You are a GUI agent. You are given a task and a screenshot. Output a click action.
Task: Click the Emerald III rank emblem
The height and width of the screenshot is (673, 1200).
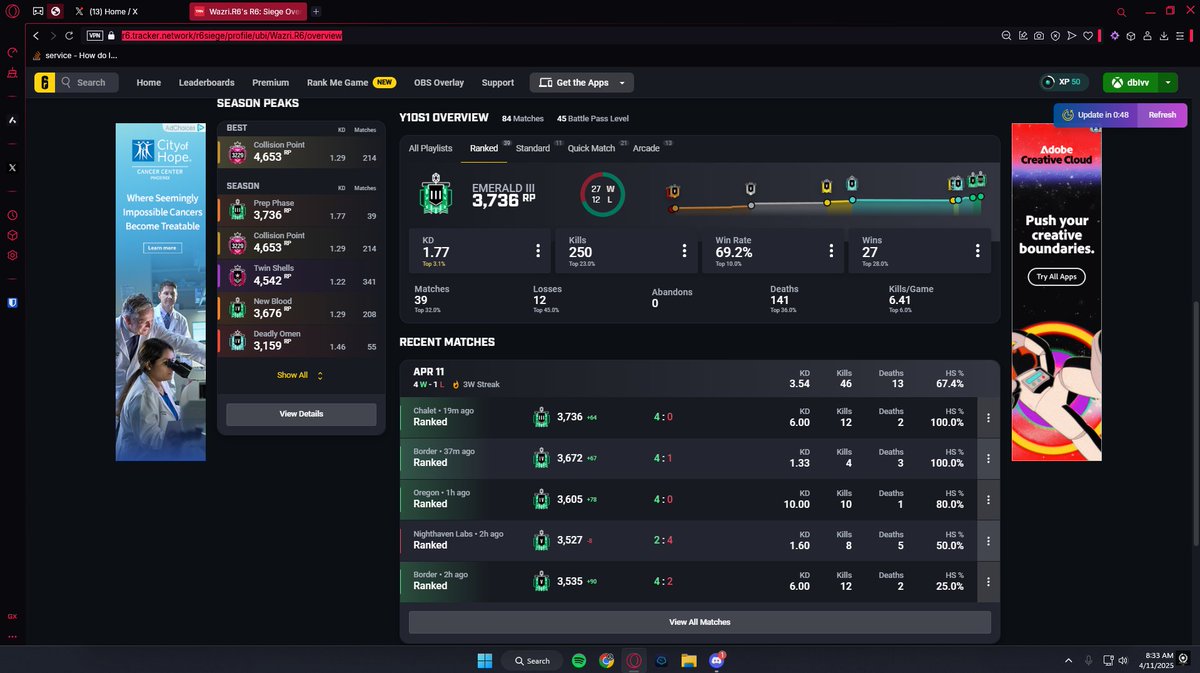[436, 194]
